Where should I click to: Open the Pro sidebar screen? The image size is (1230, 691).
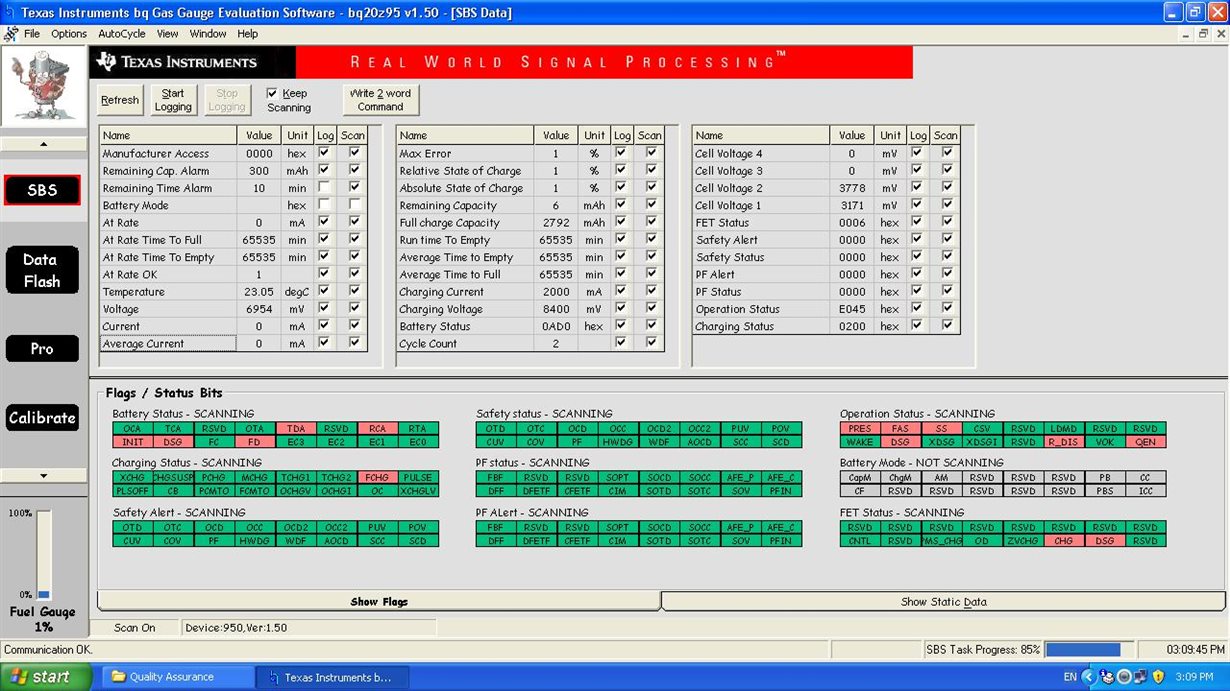pyautogui.click(x=42, y=348)
